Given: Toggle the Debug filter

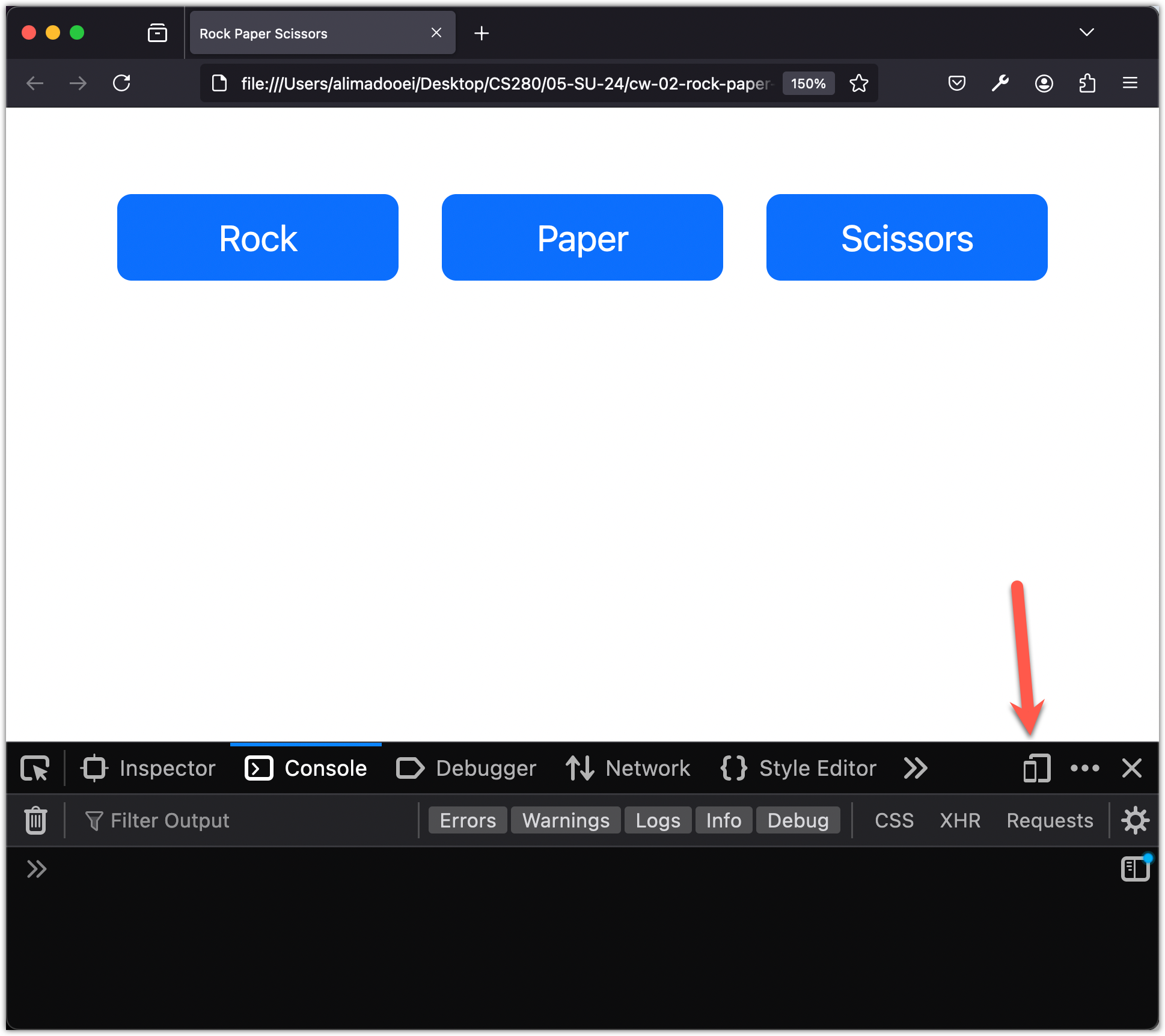Looking at the screenshot, I should 798,820.
